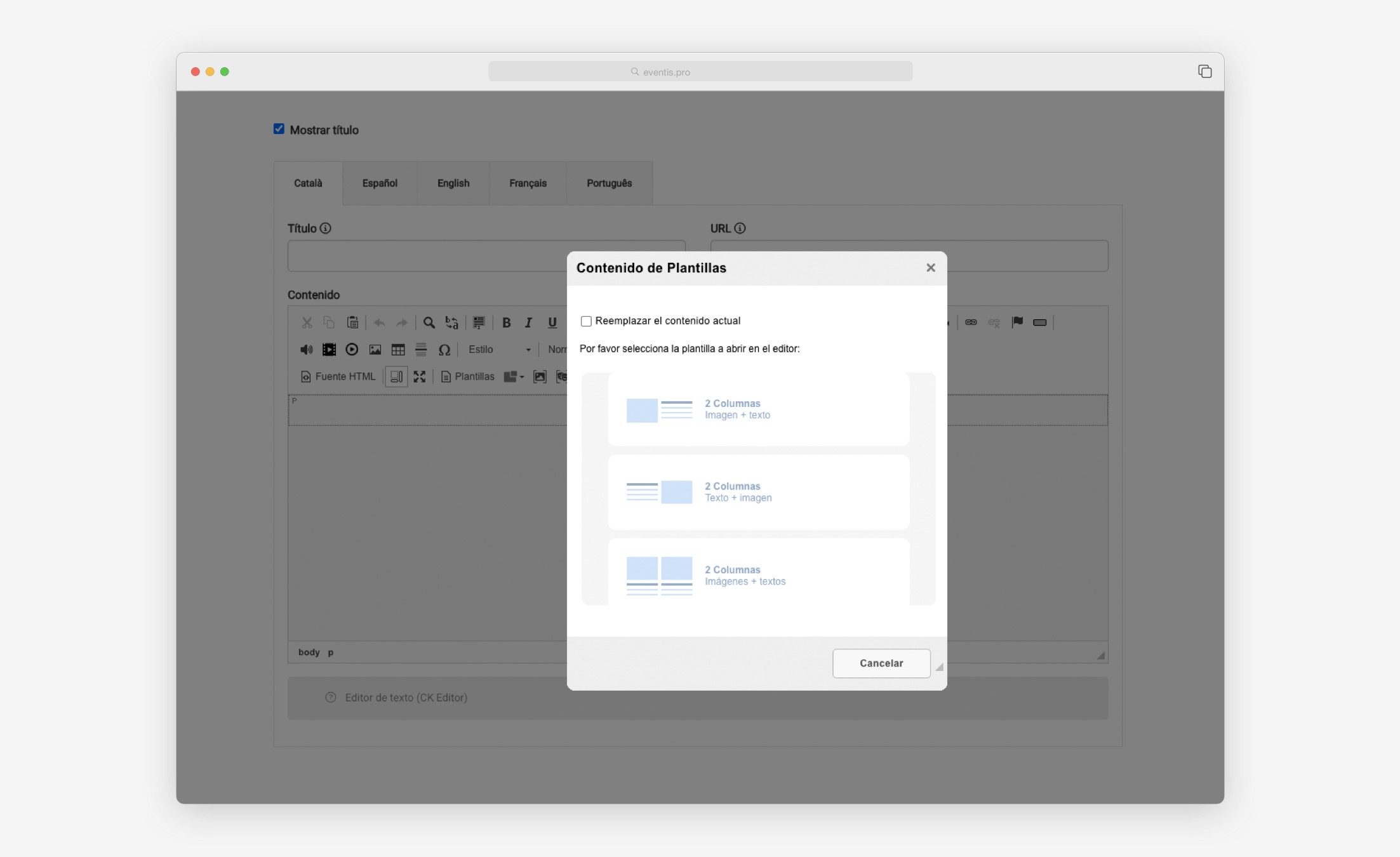The width and height of the screenshot is (1400, 857).
Task: Open the Normal format dropdown
Action: [x=556, y=350]
